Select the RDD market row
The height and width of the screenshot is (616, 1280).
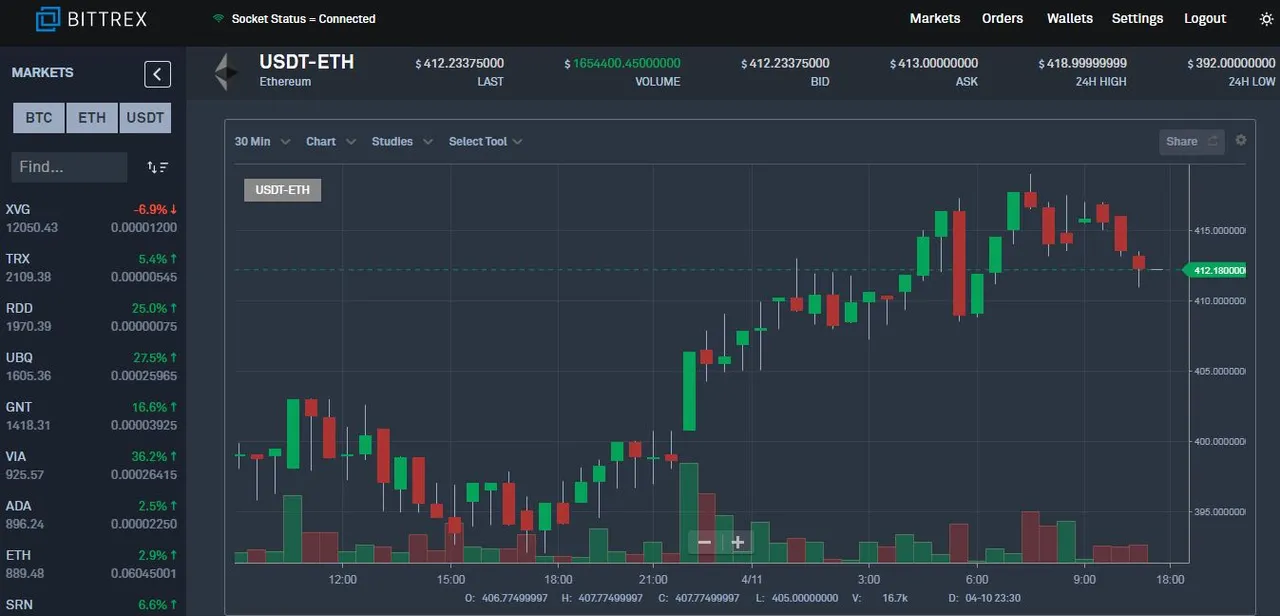click(x=92, y=317)
